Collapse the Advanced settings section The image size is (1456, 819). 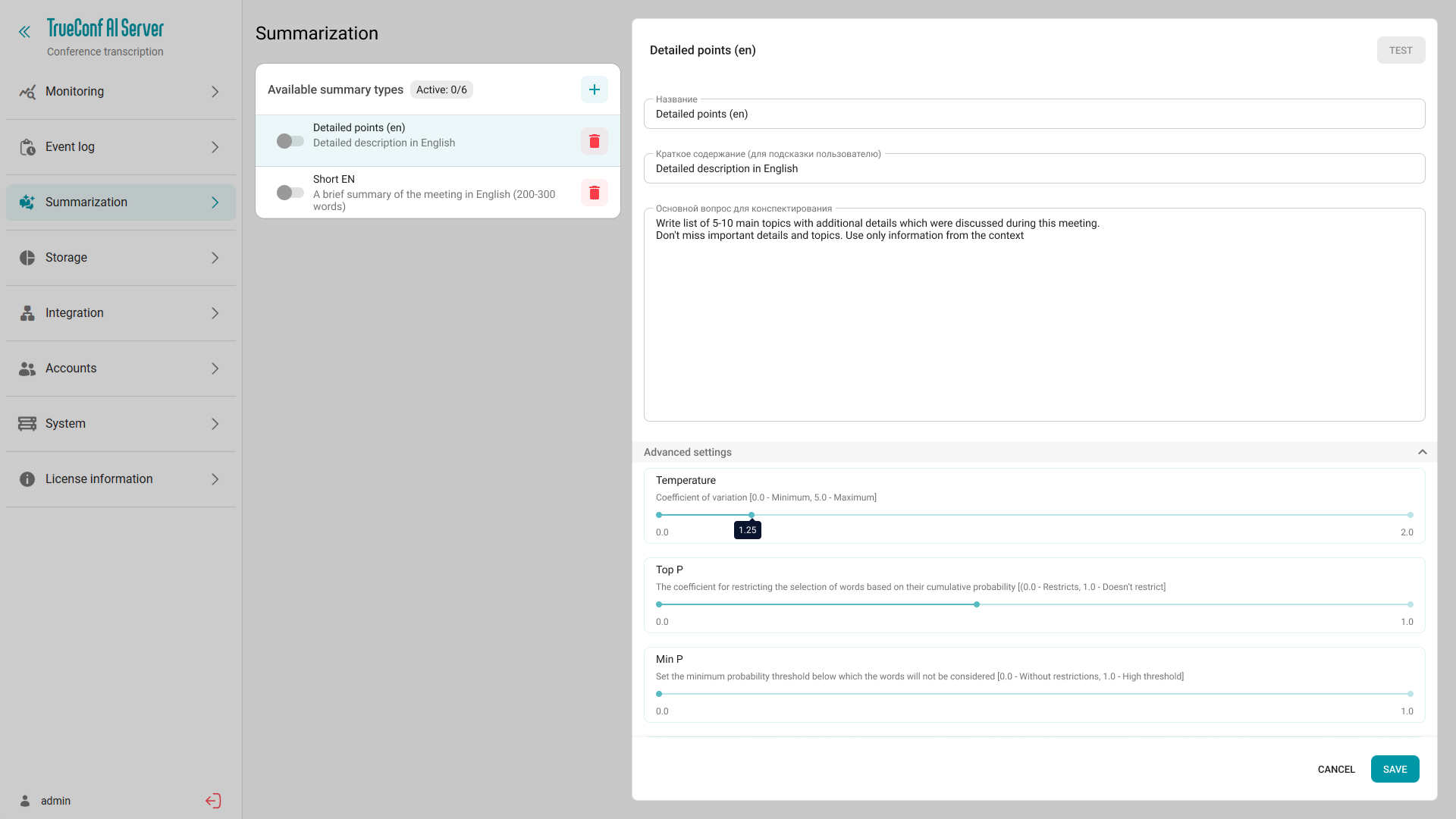click(x=1422, y=452)
